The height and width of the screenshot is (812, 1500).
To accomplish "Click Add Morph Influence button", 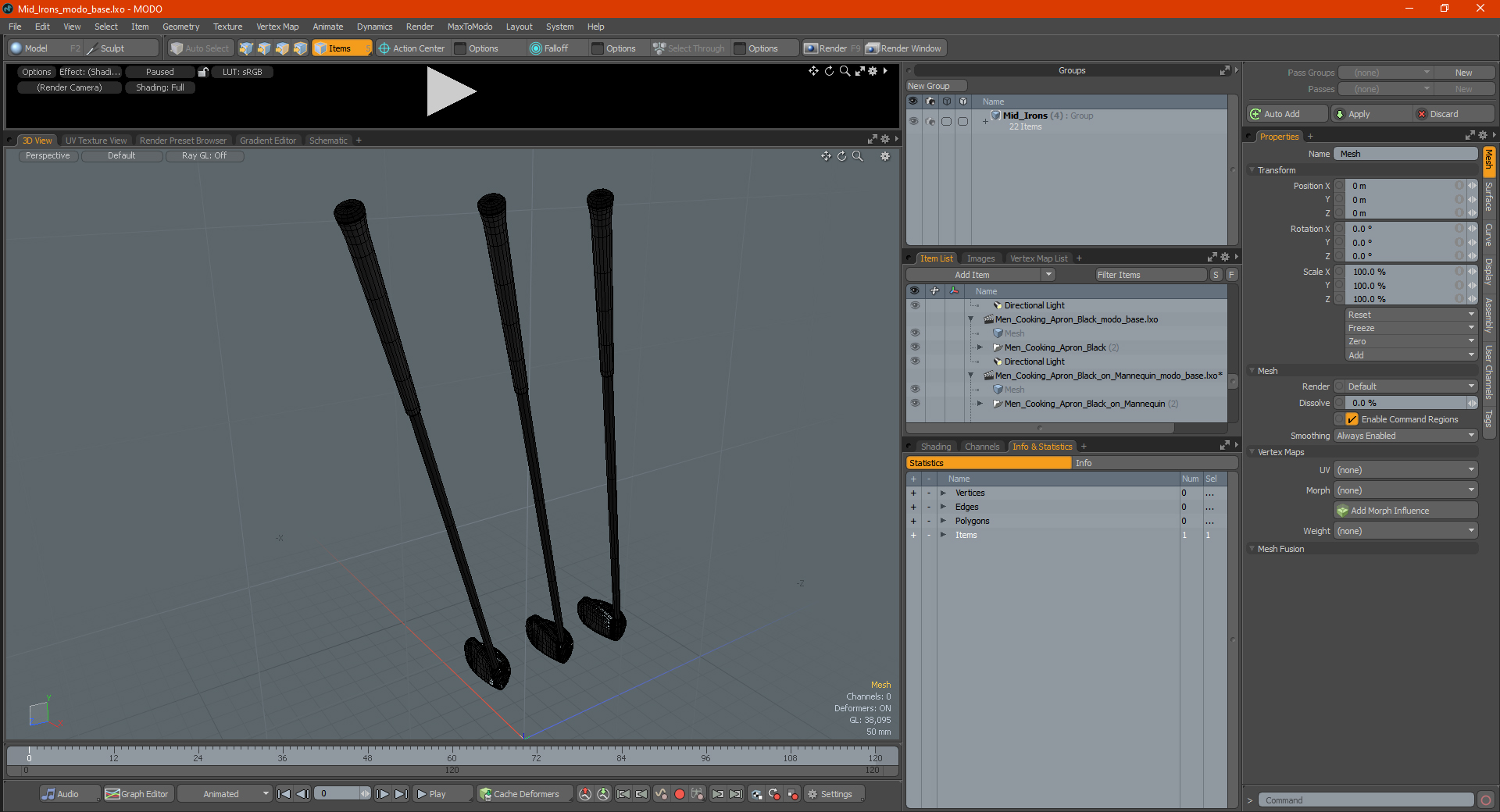I will click(x=1405, y=511).
